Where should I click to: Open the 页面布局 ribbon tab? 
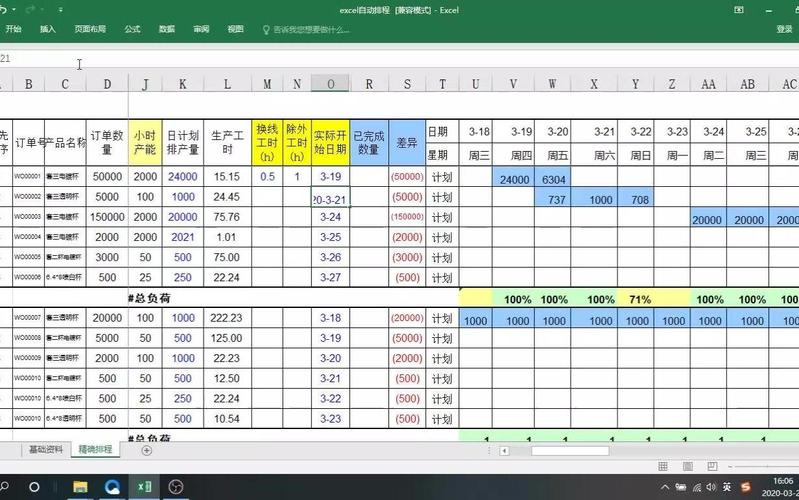(x=90, y=29)
